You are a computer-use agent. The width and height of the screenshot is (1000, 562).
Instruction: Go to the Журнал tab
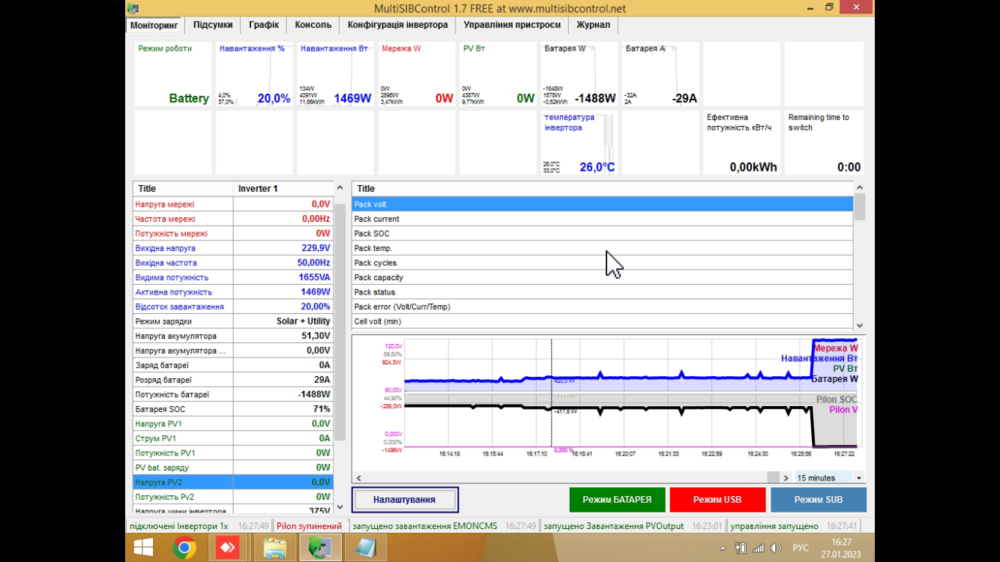click(x=593, y=25)
